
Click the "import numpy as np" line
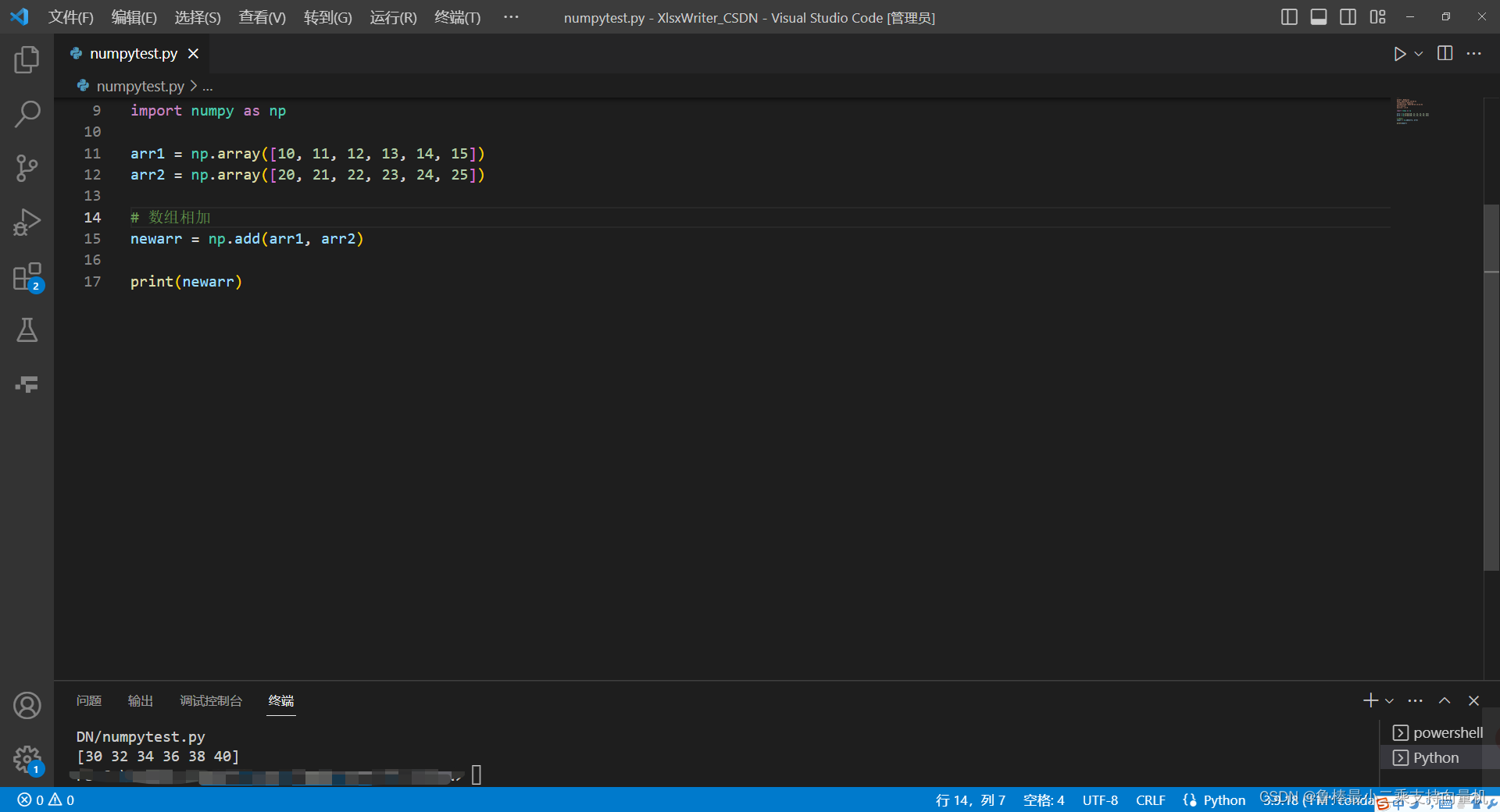208,111
